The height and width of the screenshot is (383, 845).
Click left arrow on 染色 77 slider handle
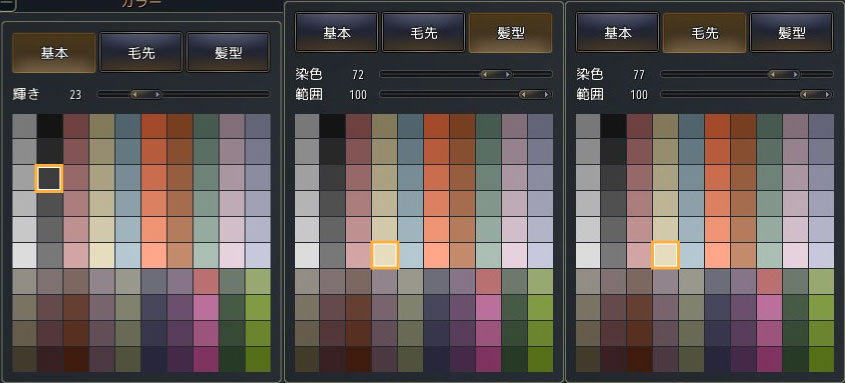[773, 74]
